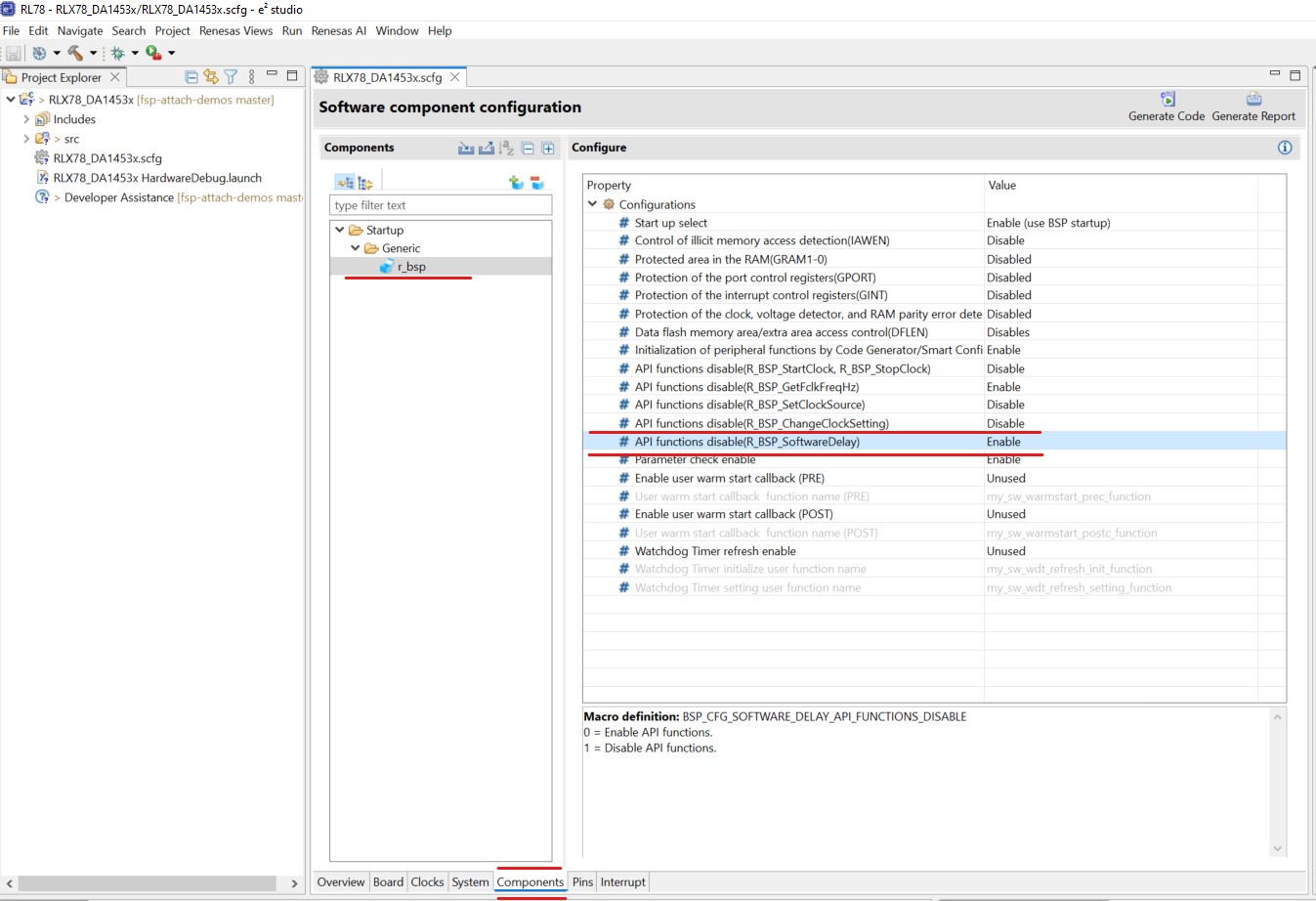Open the Renesas Views menu

[x=235, y=31]
